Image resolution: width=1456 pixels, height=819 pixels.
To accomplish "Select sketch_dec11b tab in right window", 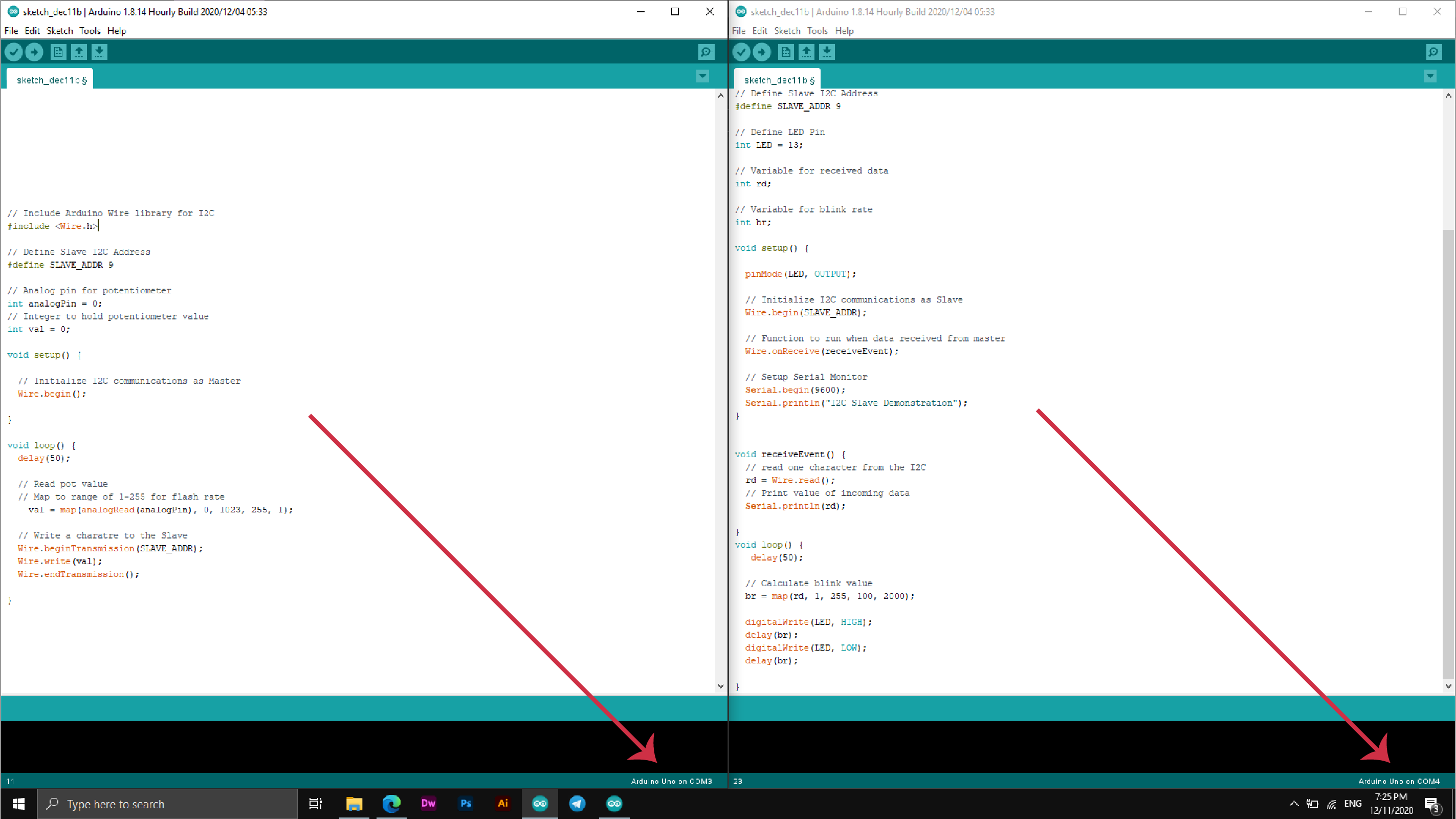I will coord(778,80).
